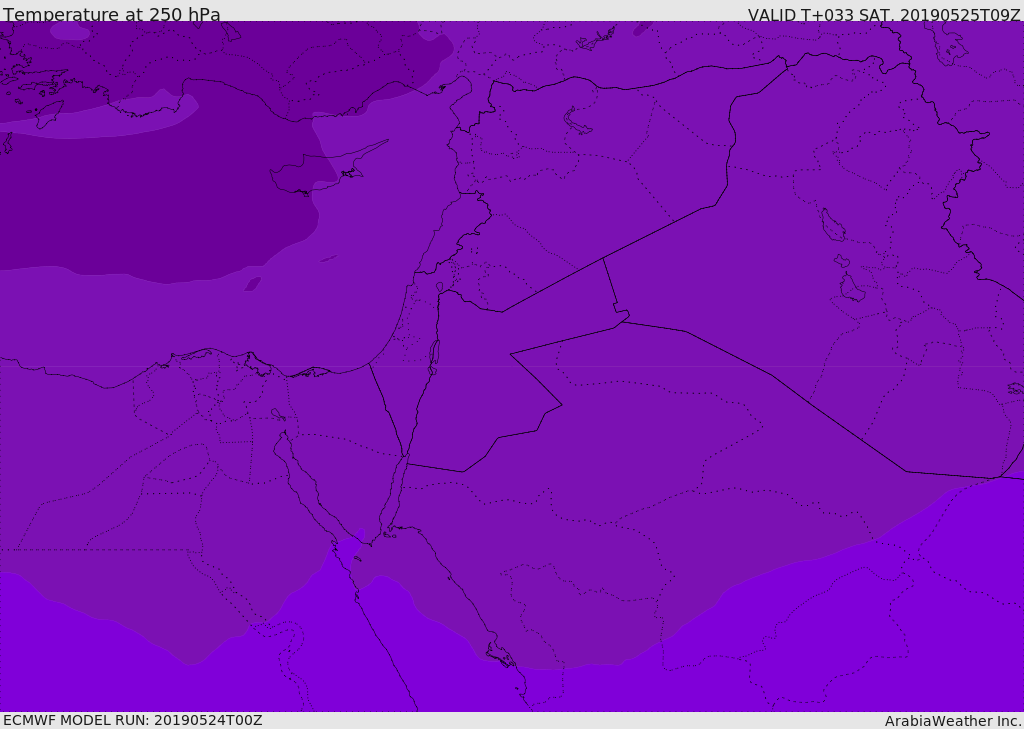The image size is (1024, 729).
Task: Click the 'Temperature at 250 hPa' title
Action: (112, 14)
